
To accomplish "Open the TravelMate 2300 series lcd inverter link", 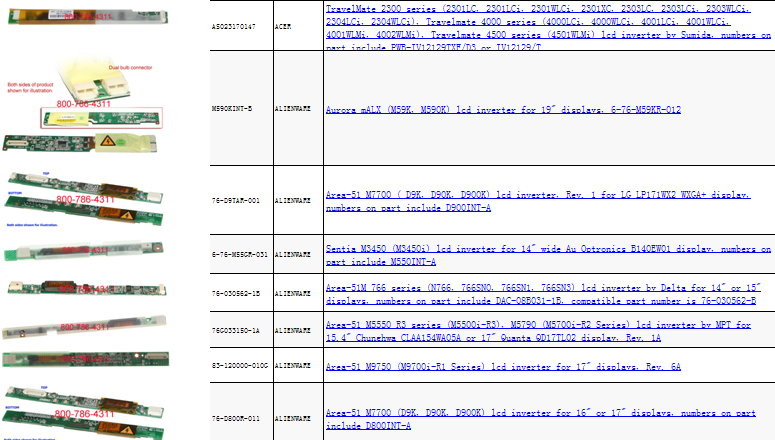I will coord(548,28).
